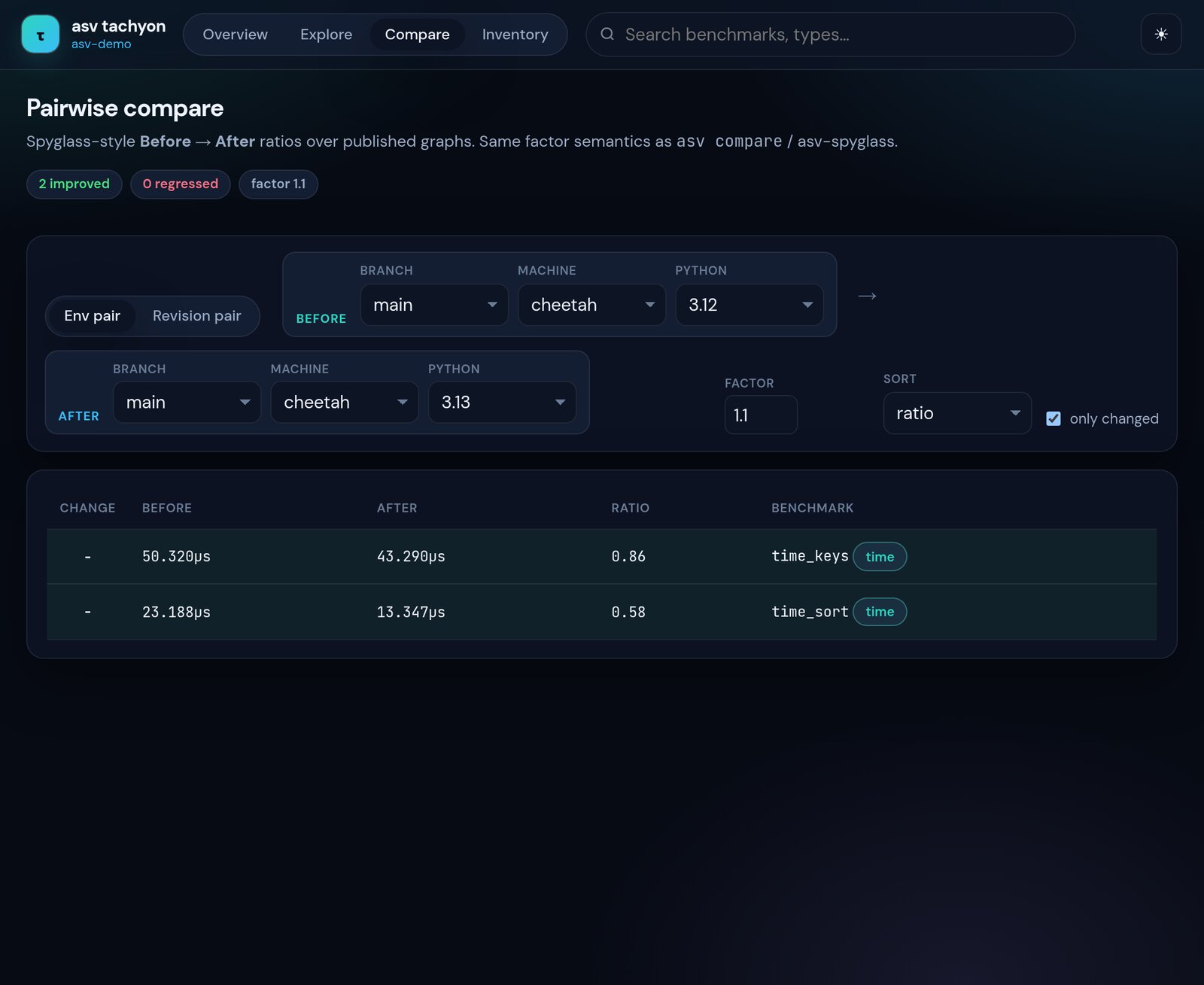Click the 13.347µs after value
1204x985 pixels.
click(x=411, y=613)
